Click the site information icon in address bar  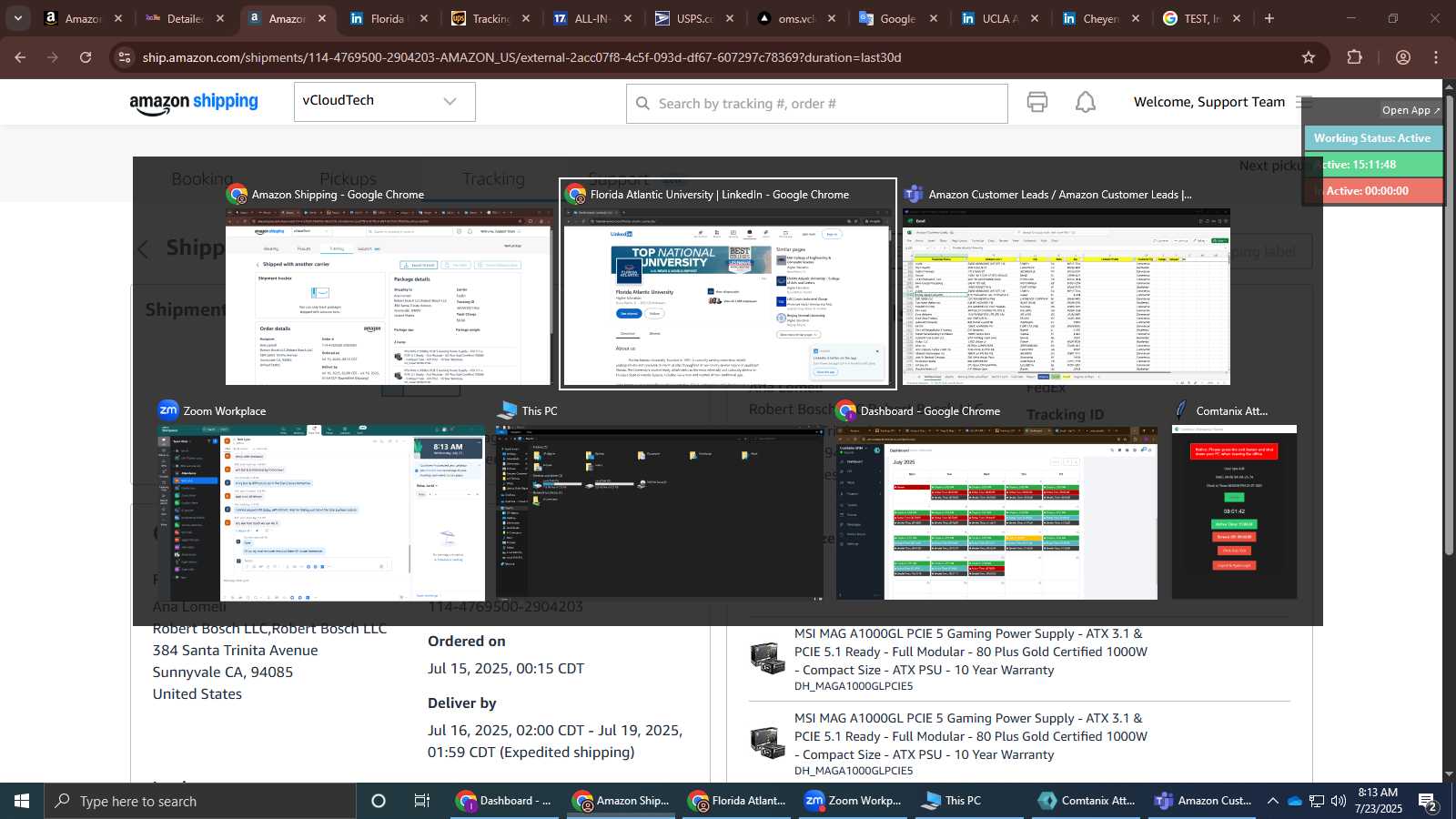126,57
